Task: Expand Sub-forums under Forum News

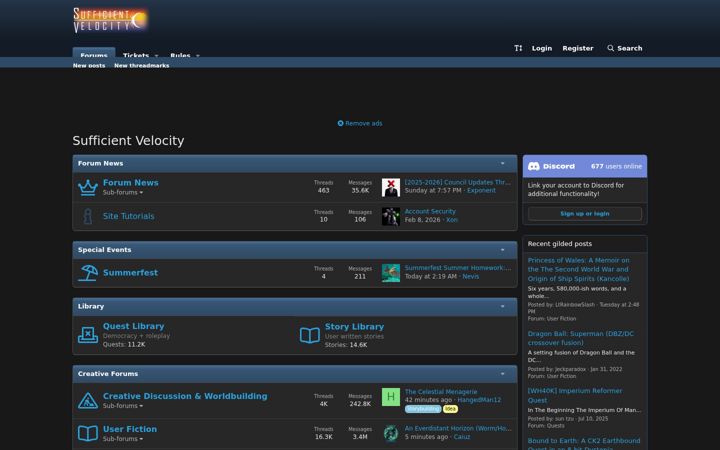Action: 123,192
